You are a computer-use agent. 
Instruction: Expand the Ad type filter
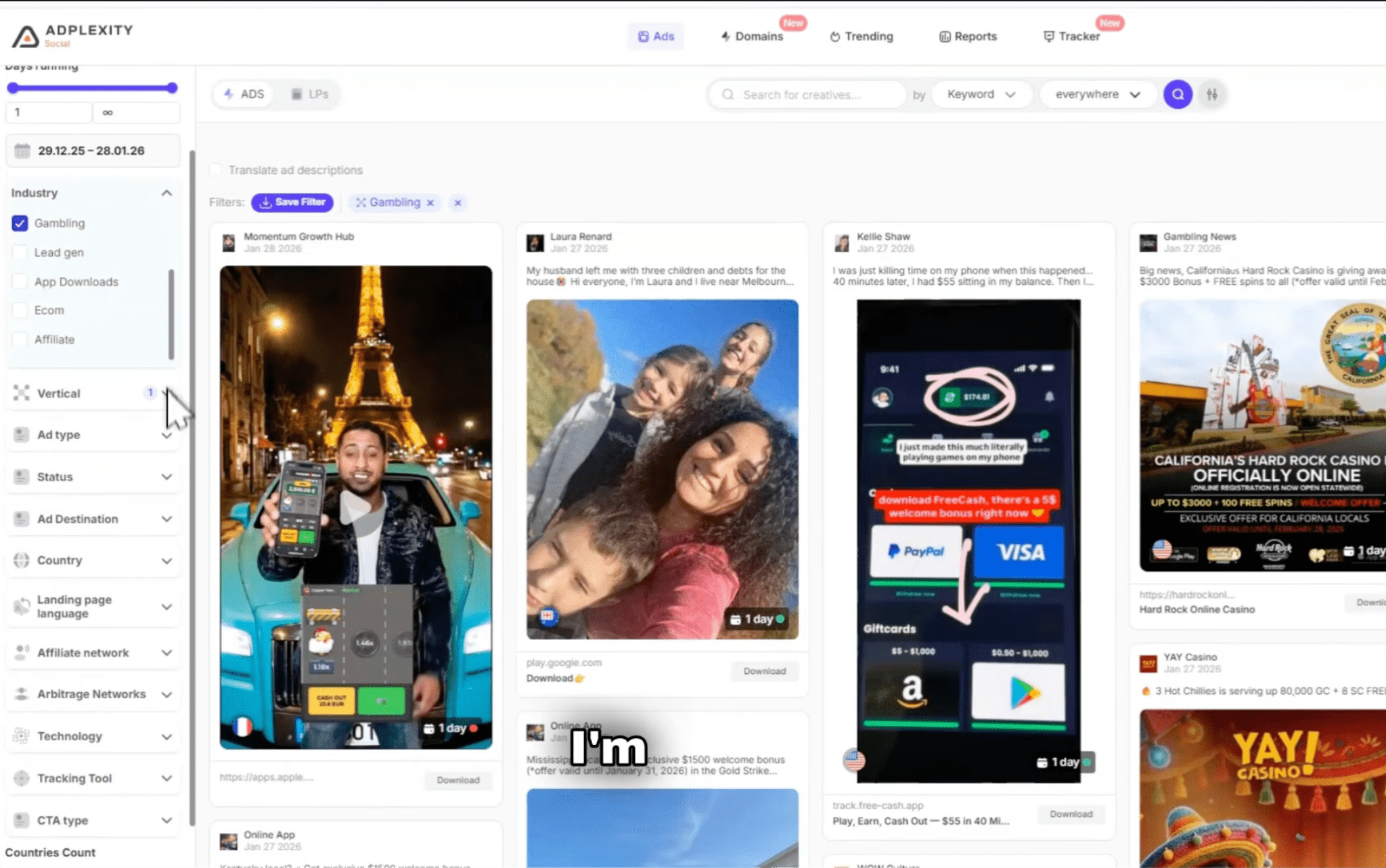coord(166,436)
